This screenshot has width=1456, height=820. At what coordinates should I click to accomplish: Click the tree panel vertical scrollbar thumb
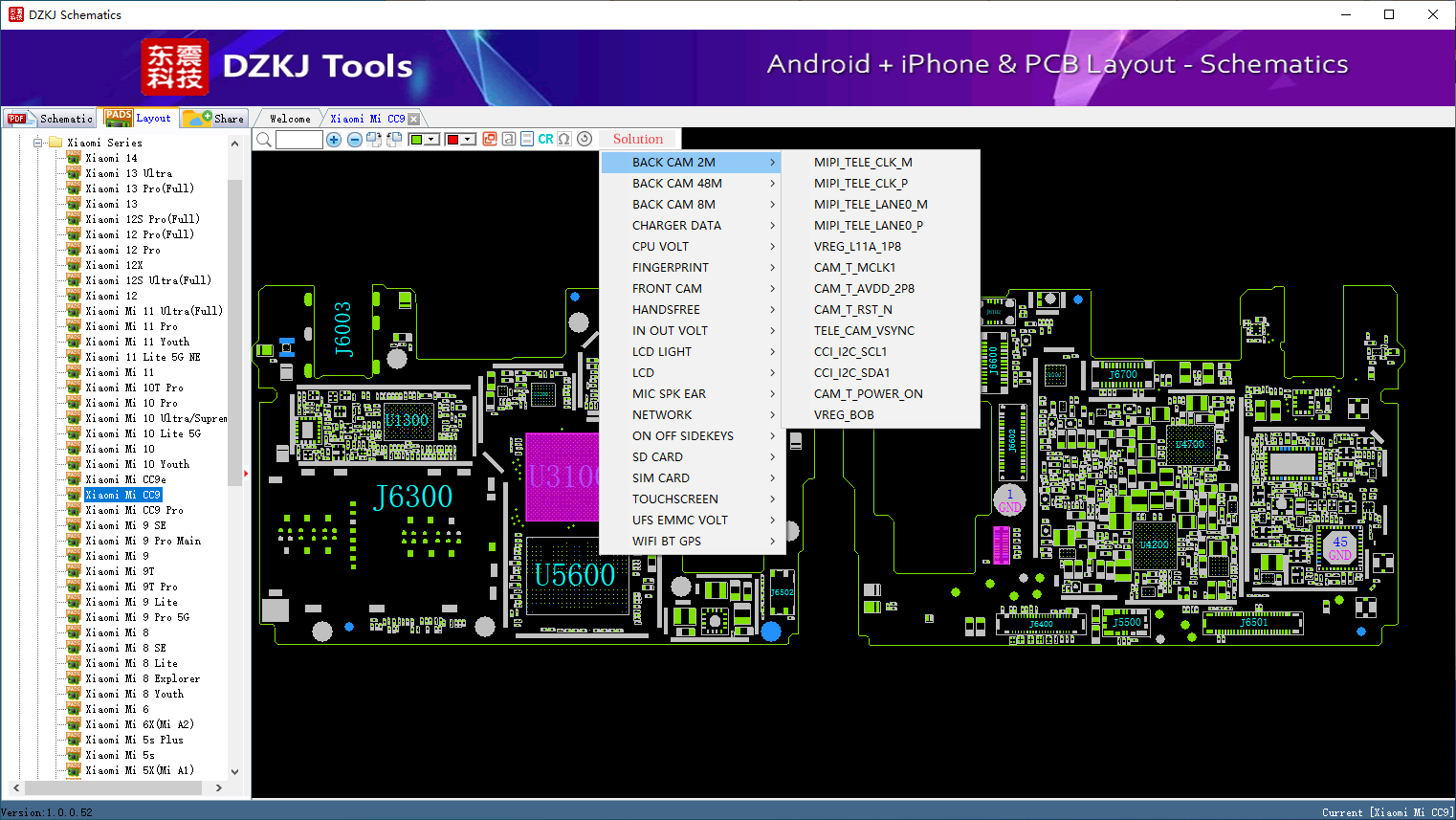pos(234,332)
